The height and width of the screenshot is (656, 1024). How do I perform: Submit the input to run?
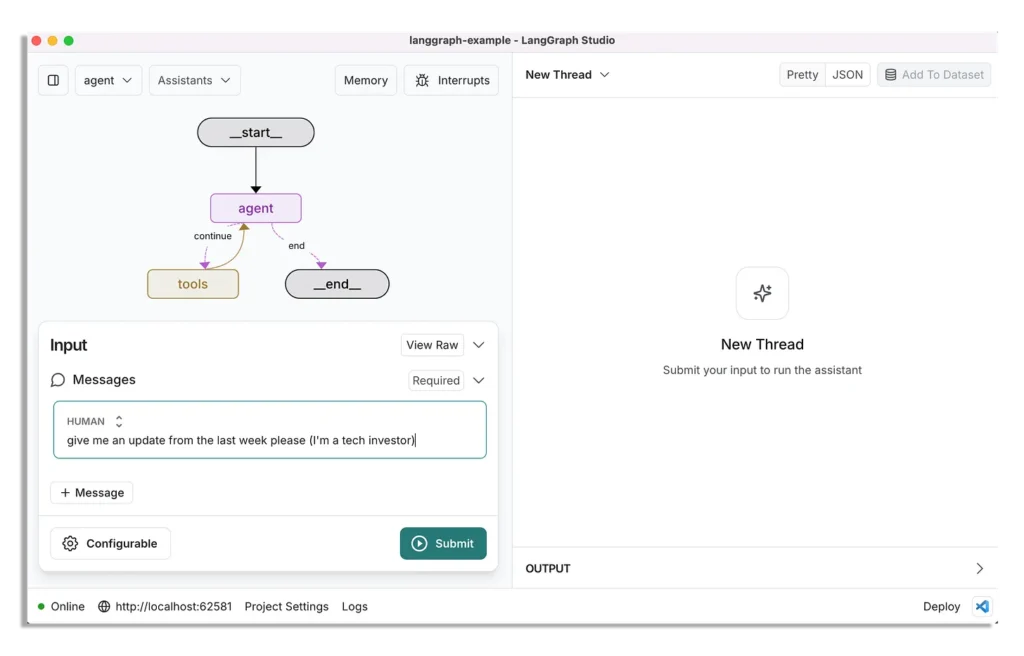[443, 544]
